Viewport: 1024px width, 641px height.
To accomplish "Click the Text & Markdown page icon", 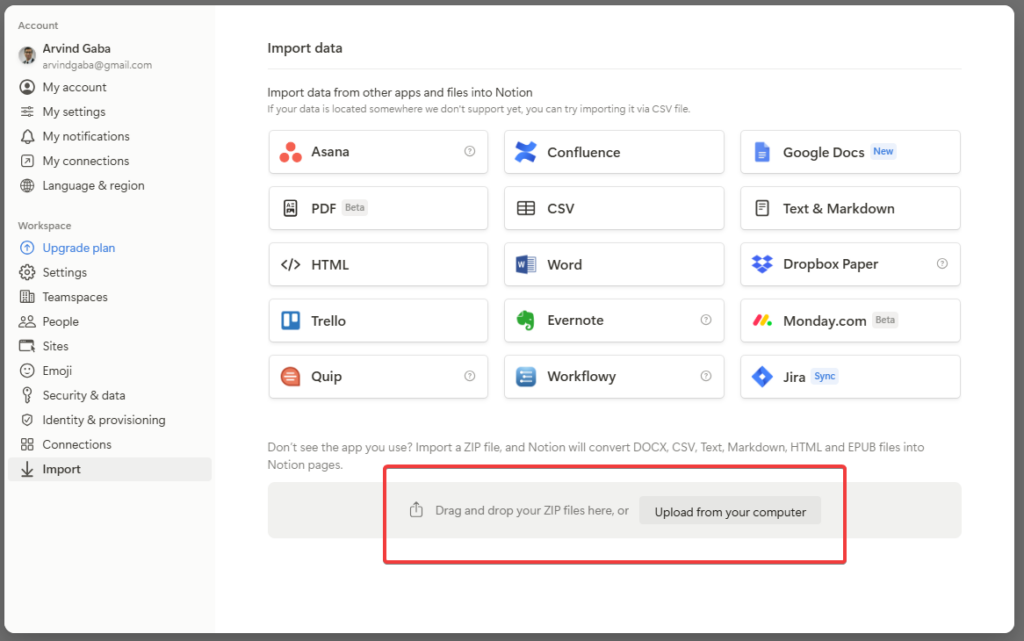I will coord(762,208).
